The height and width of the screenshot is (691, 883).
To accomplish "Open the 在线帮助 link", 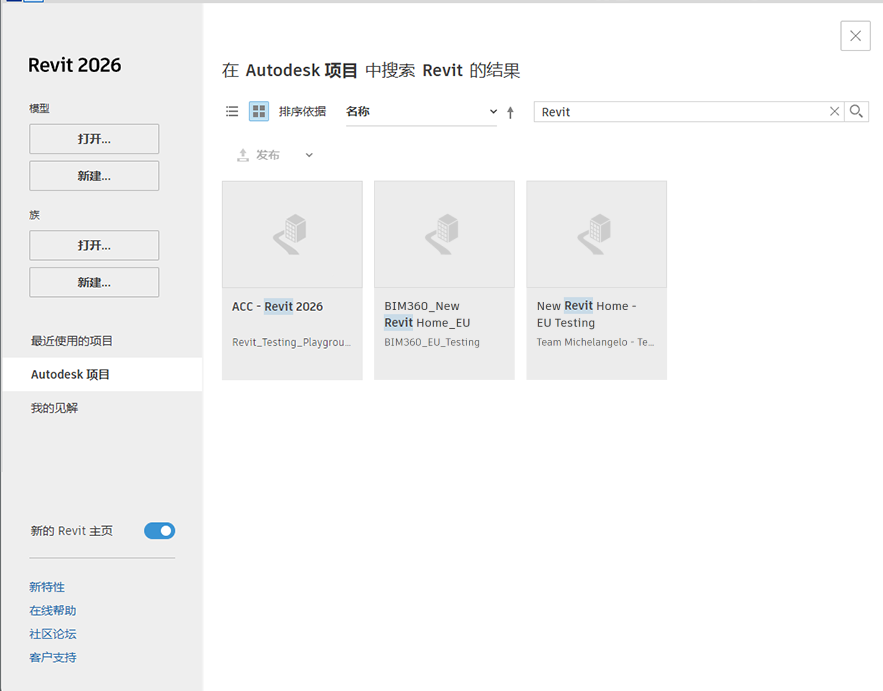I will [52, 610].
